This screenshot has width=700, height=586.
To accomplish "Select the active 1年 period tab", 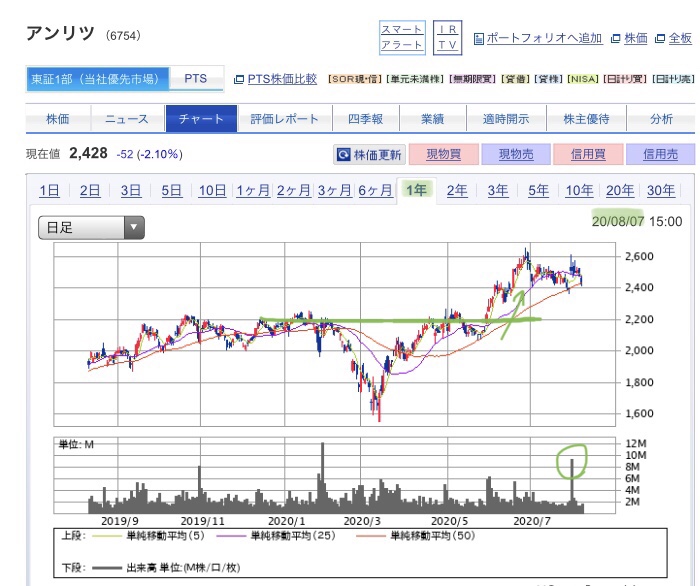I will click(416, 191).
